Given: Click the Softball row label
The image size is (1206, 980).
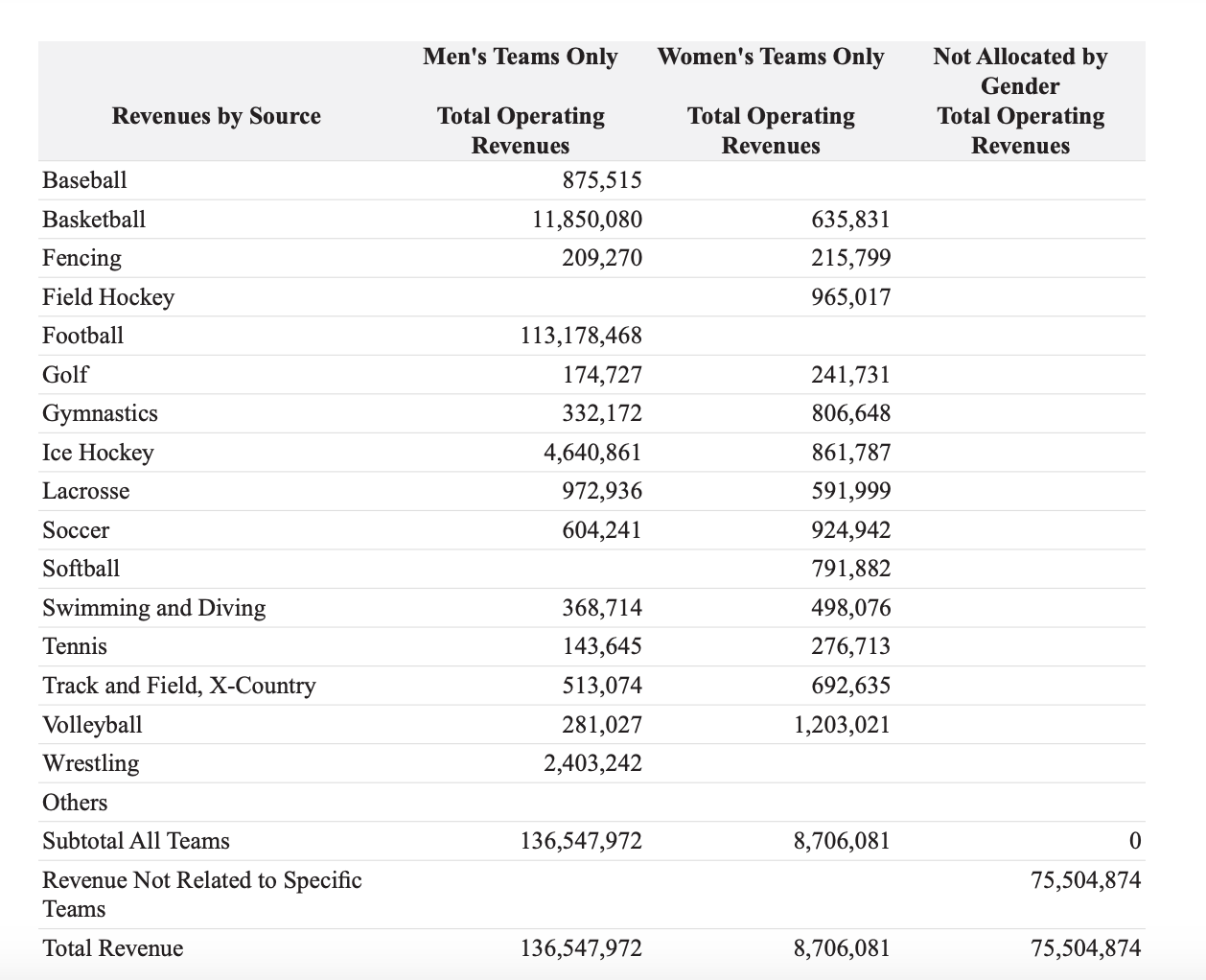Looking at the screenshot, I should pos(81,569).
